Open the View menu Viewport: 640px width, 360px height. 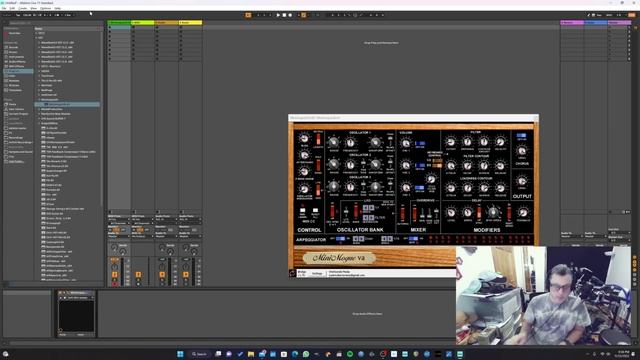34,8
